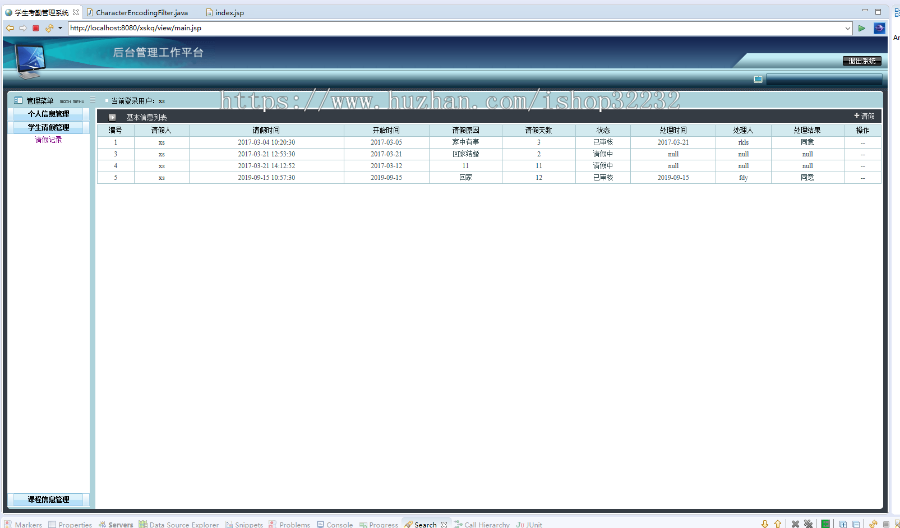The height and width of the screenshot is (528, 900).
Task: Refresh the page using the yellow refresh icon
Action: point(49,28)
